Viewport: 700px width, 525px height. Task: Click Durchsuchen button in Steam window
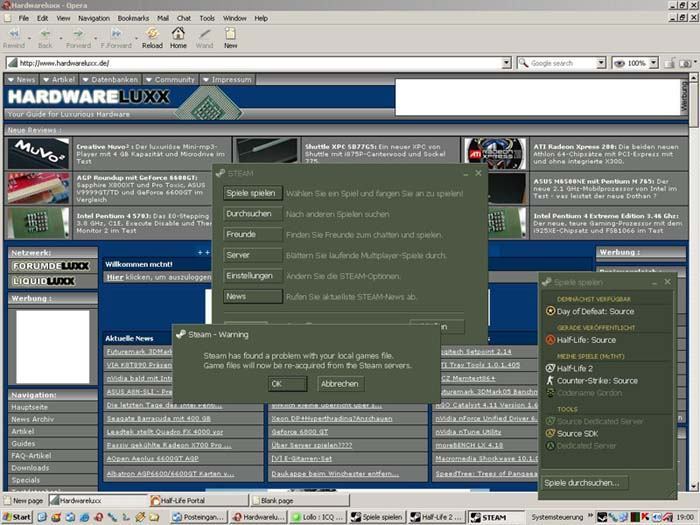(x=253, y=214)
